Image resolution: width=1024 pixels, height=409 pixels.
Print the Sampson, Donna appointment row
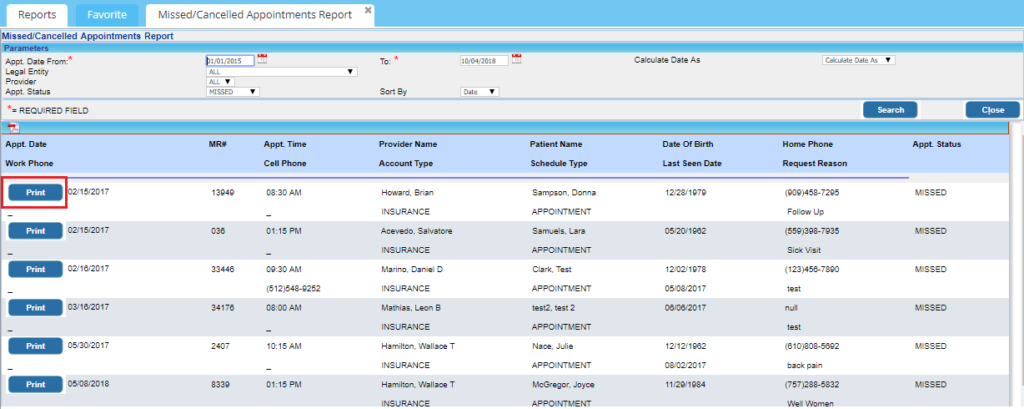[x=35, y=193]
